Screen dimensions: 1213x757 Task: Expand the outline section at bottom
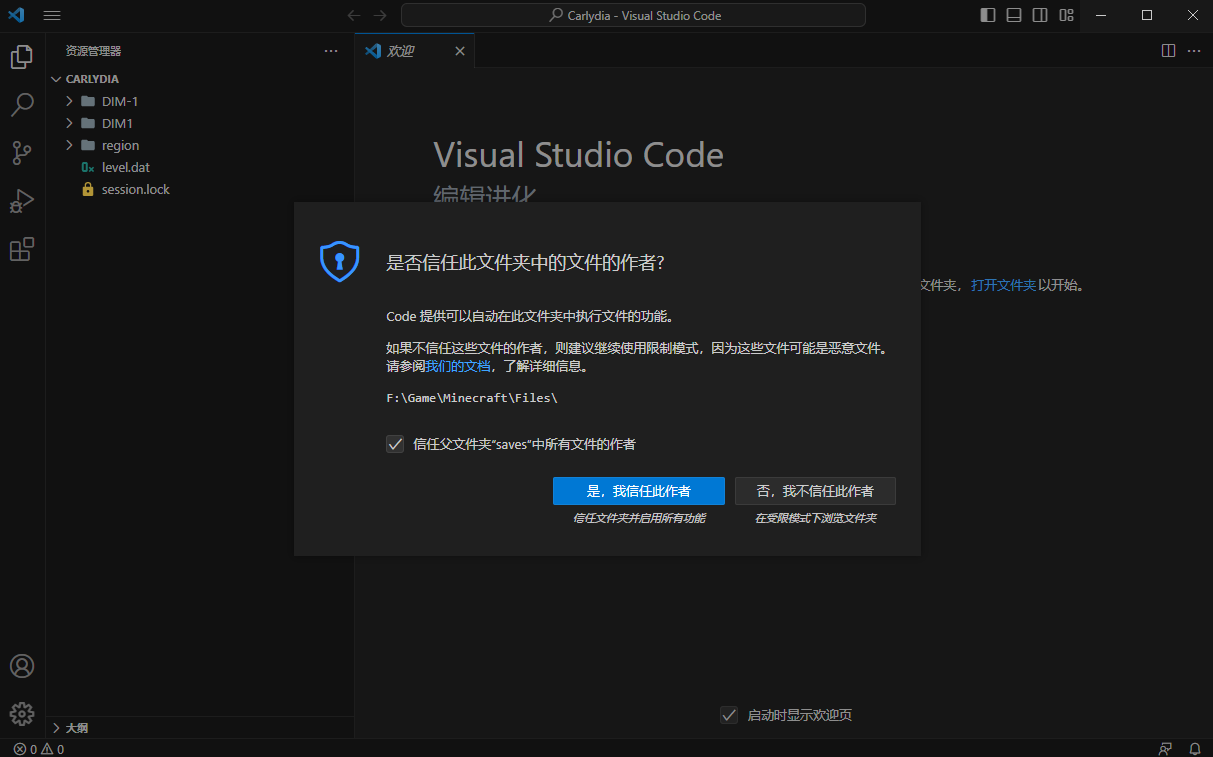76,728
